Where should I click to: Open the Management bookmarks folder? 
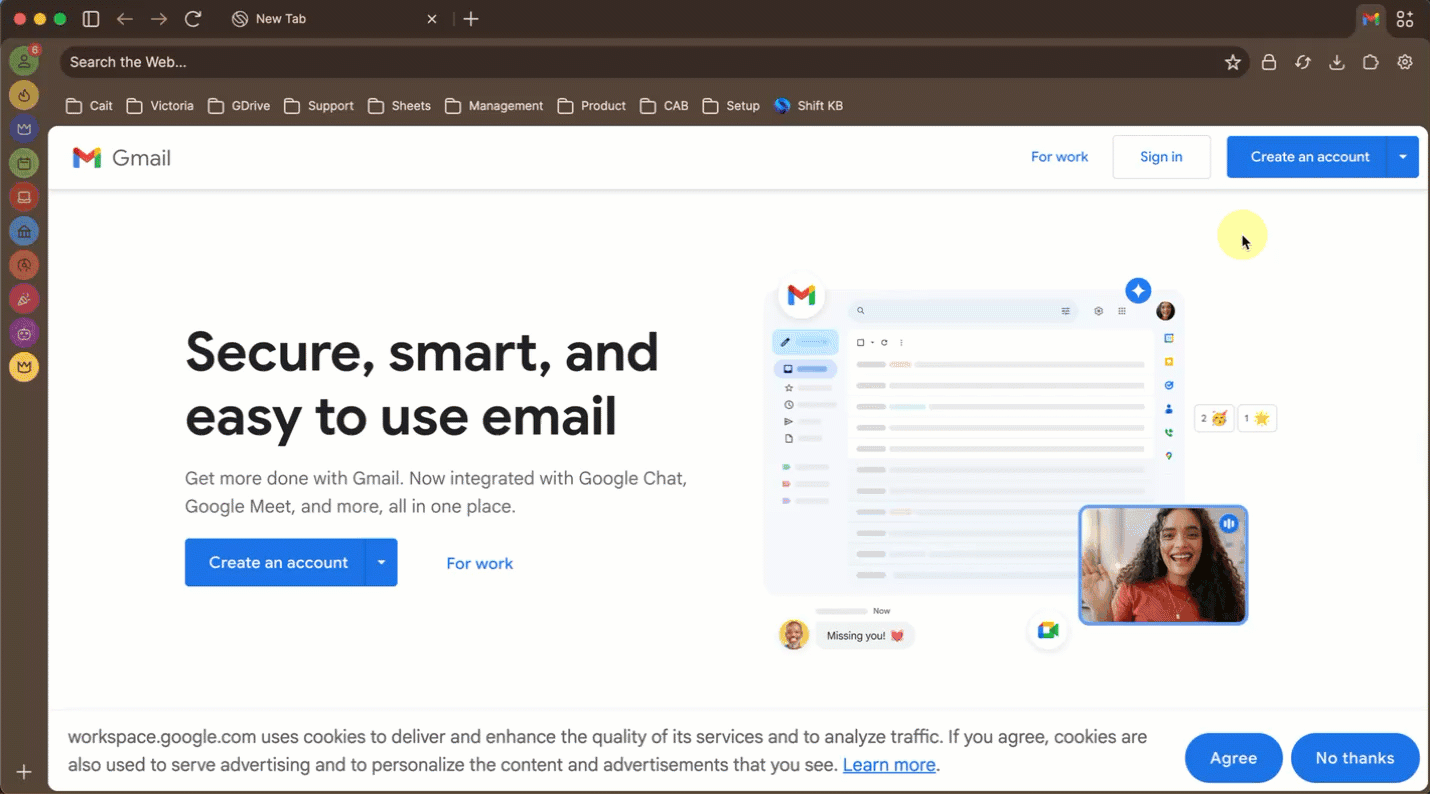494,106
